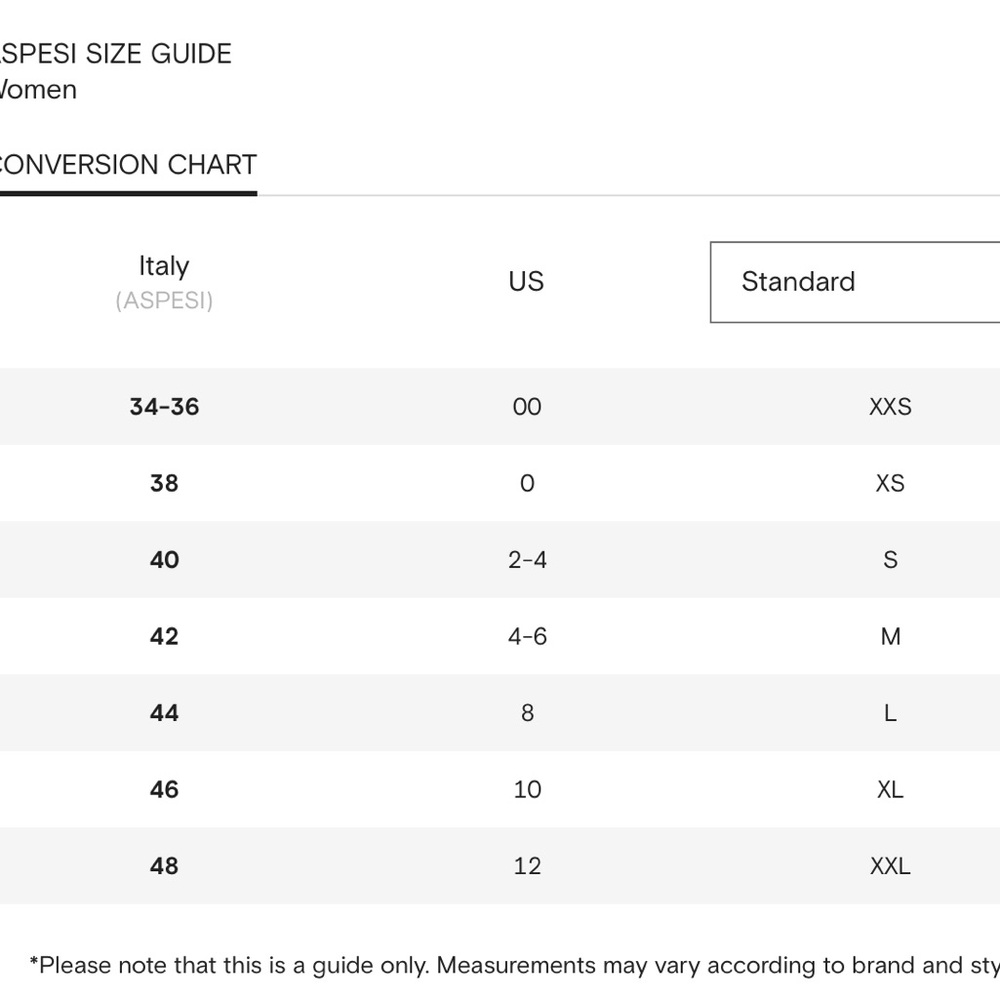This screenshot has width=1000, height=1000.
Task: Click the US size 2-4 cell
Action: click(x=527, y=560)
